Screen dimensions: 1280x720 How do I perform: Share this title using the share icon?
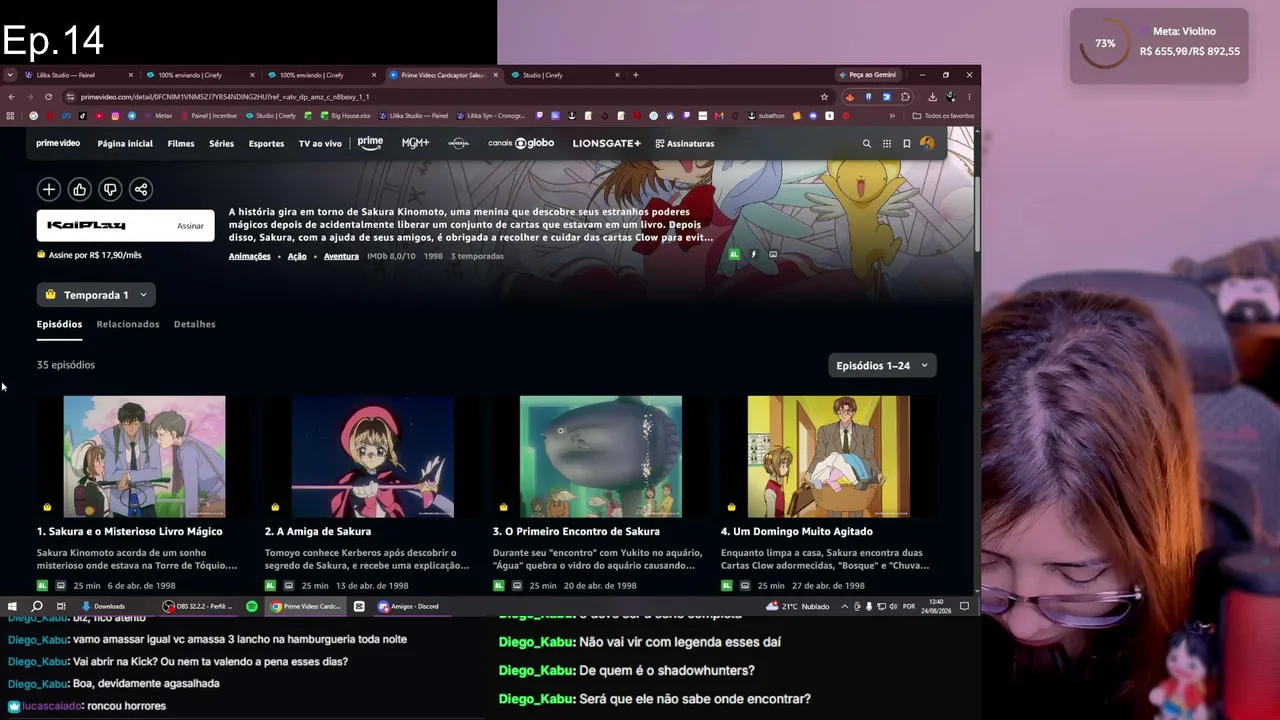tap(141, 189)
